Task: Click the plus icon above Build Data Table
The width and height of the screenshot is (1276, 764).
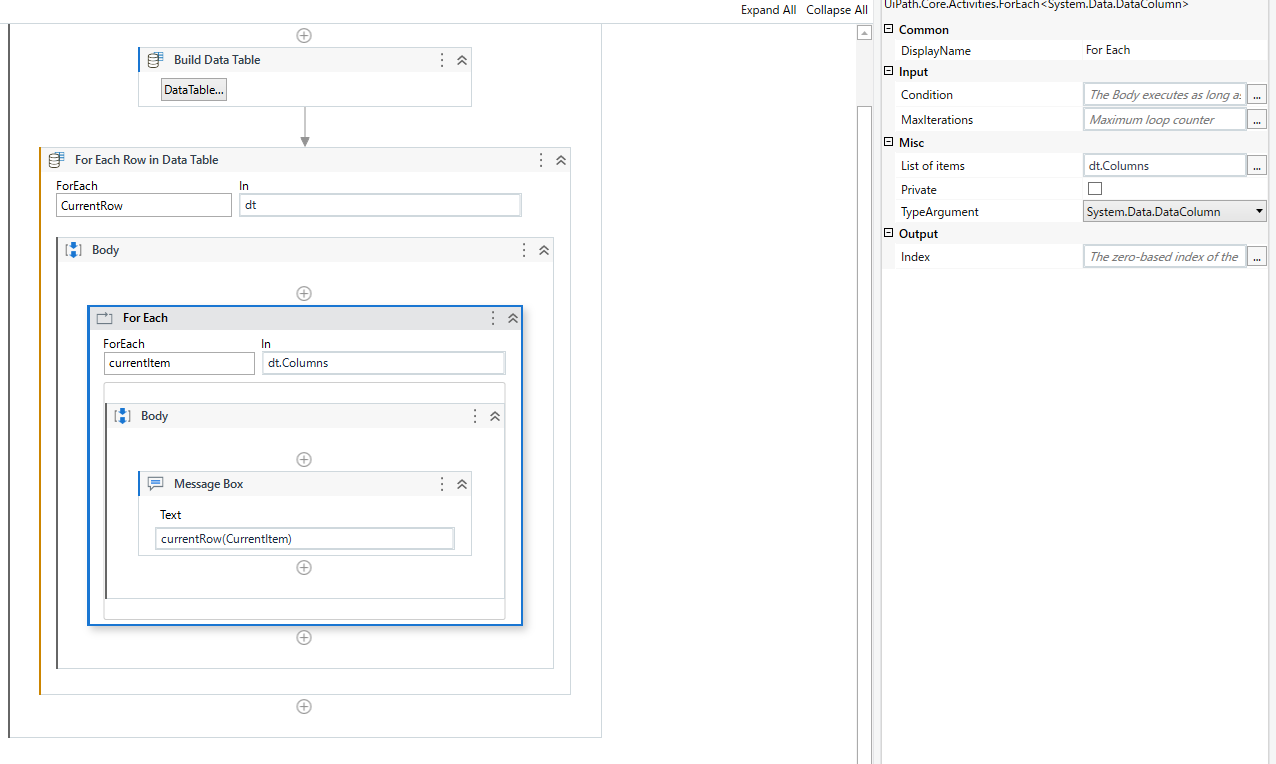Action: (304, 35)
